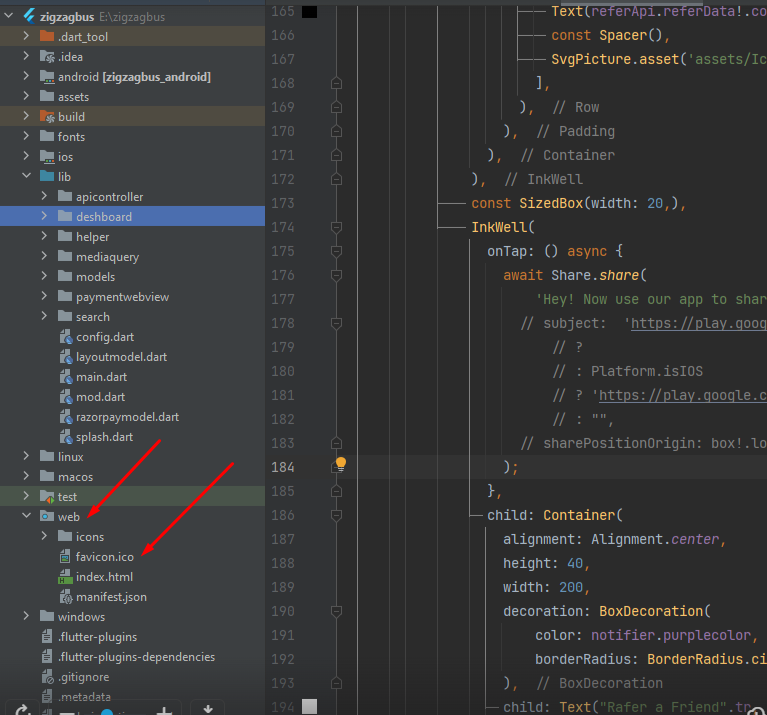Screen dimensions: 767x715
Task: Select the deshboard folder in tree
Action: [x=103, y=217]
